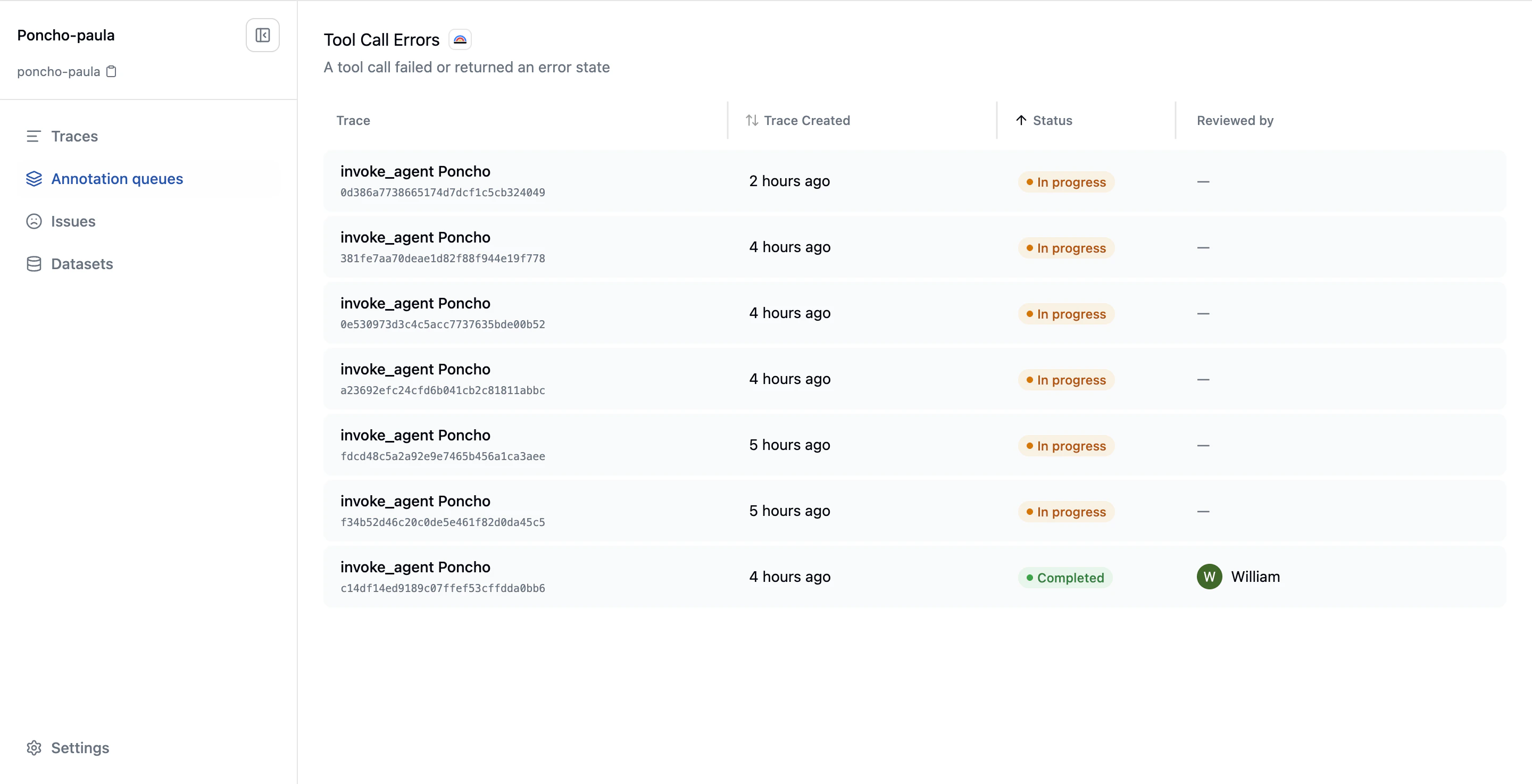The height and width of the screenshot is (784, 1532).
Task: Collapse the sidebar using the panel icon
Action: pos(262,35)
